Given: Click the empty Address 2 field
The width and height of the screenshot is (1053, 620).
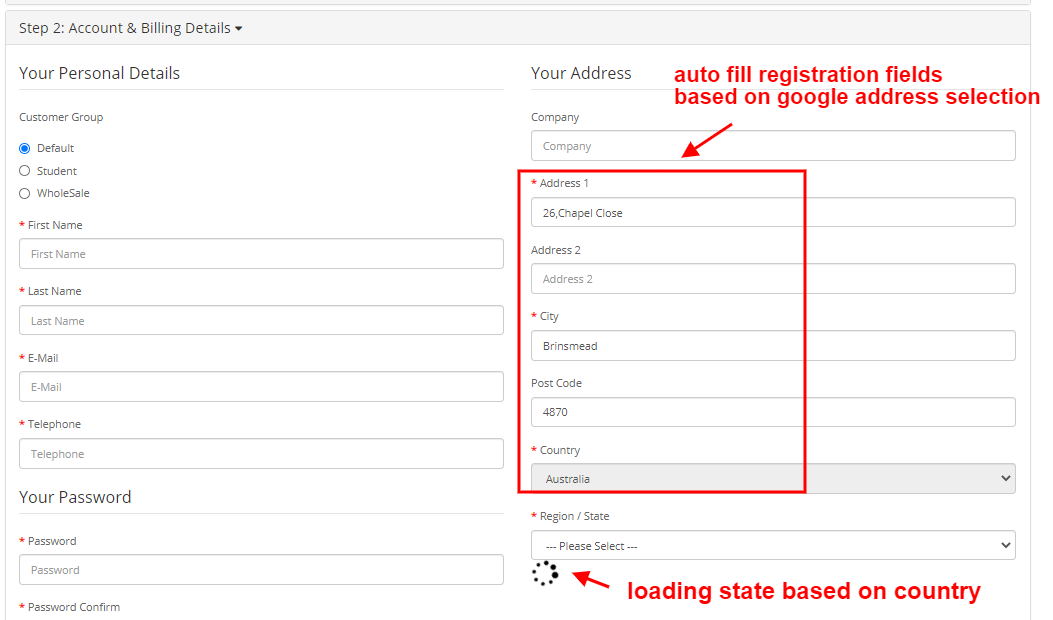Looking at the screenshot, I should (x=773, y=279).
